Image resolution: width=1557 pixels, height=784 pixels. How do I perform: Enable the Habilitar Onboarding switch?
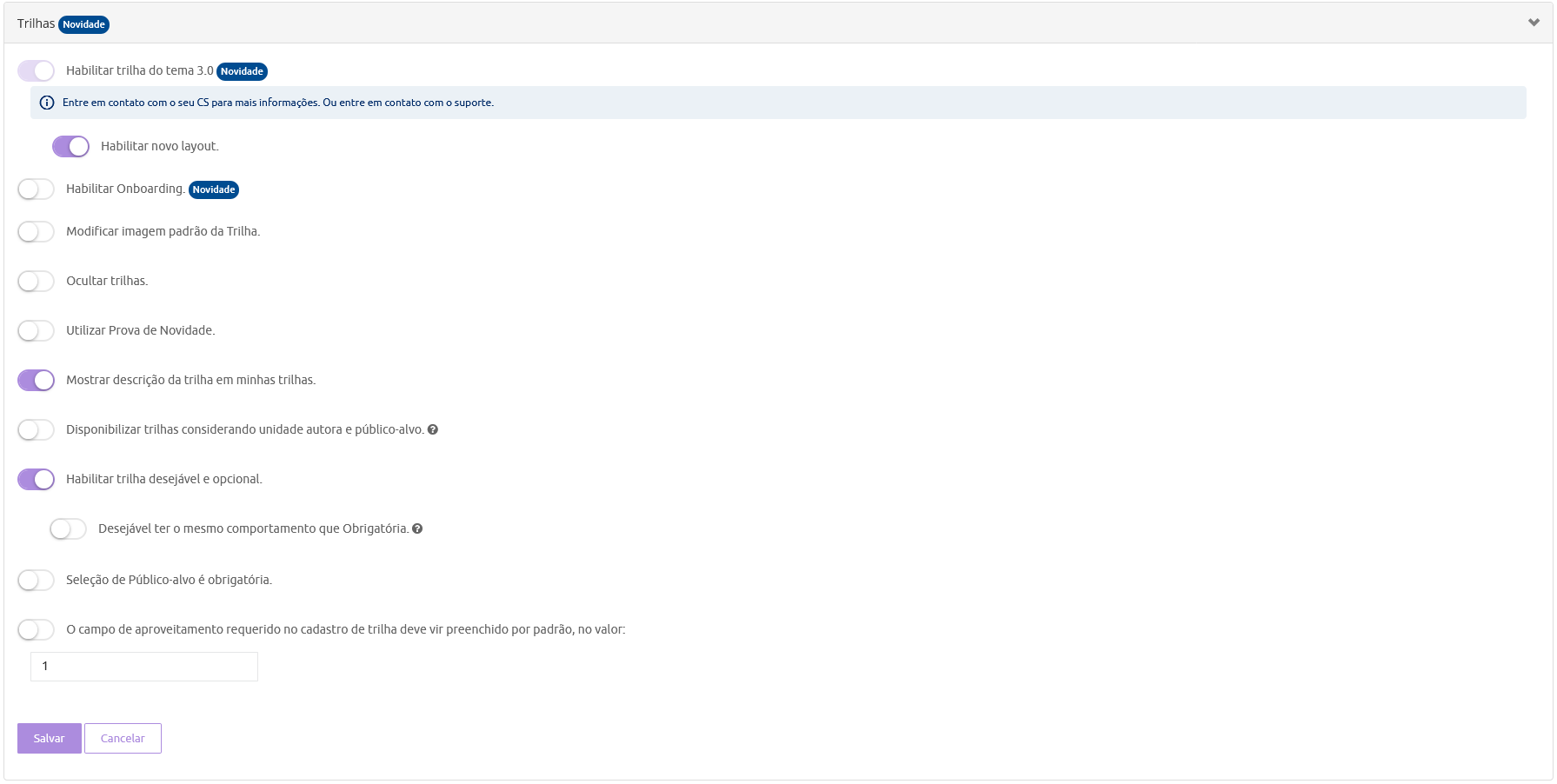(36, 189)
